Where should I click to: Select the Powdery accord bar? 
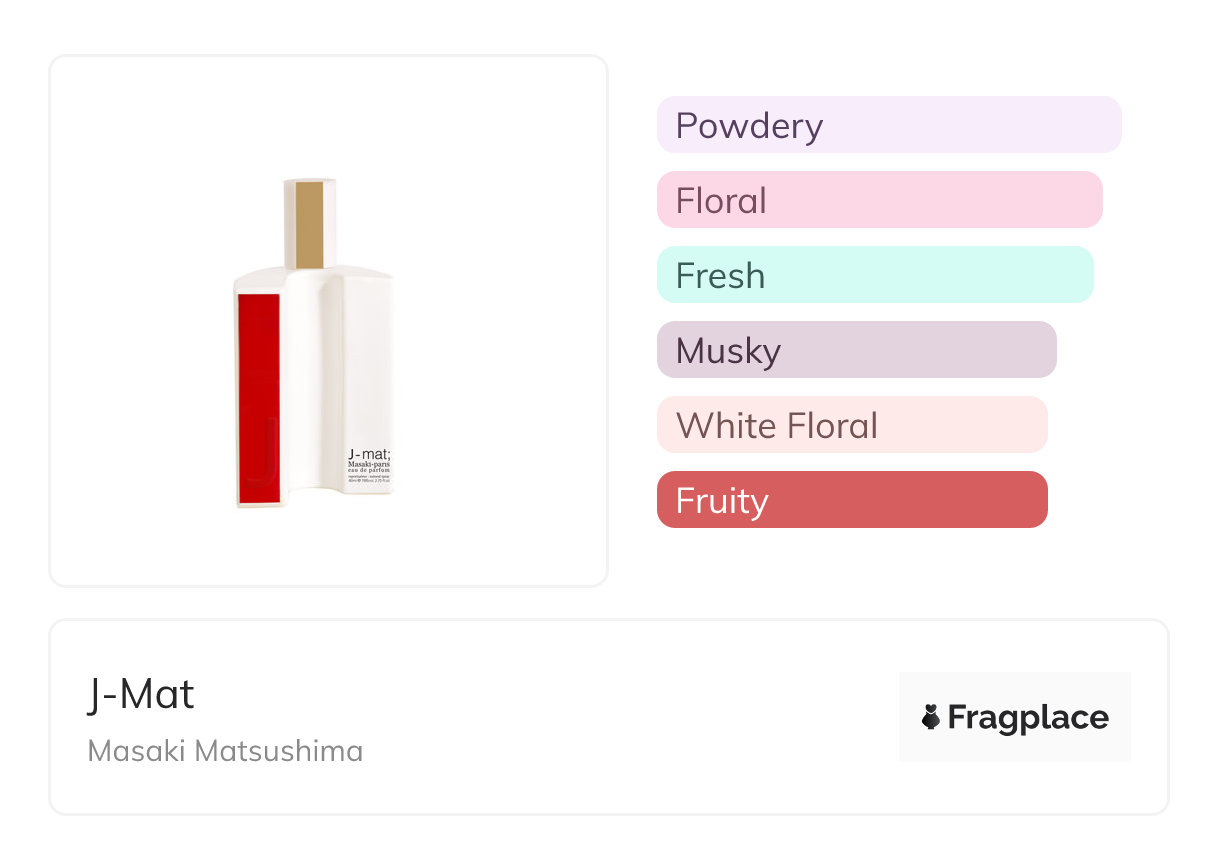pyautogui.click(x=888, y=125)
